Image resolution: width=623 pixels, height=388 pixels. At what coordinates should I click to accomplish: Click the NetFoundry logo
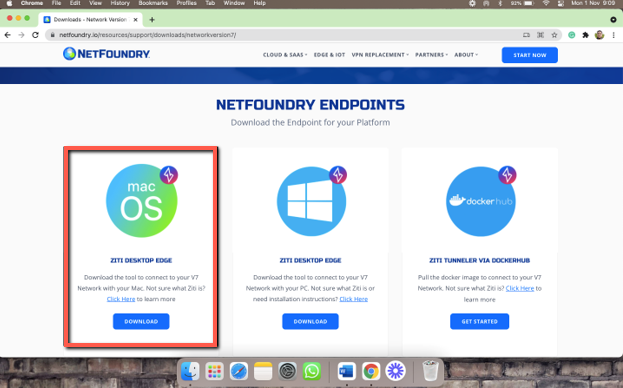(106, 54)
